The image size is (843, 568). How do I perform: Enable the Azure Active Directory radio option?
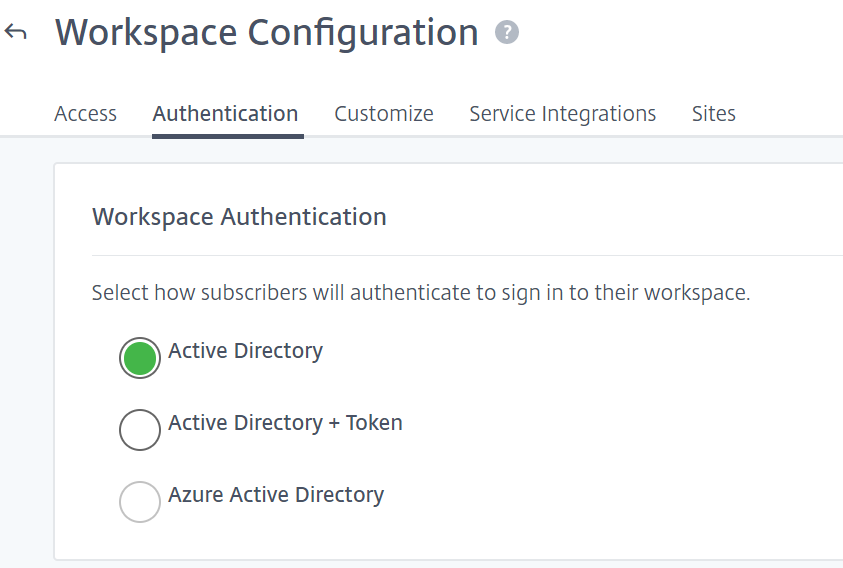(x=140, y=502)
